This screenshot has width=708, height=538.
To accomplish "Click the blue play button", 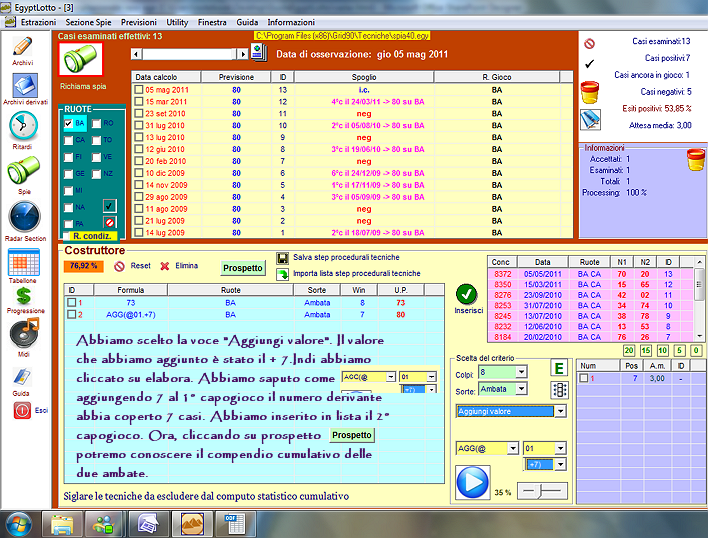I will click(x=472, y=482).
